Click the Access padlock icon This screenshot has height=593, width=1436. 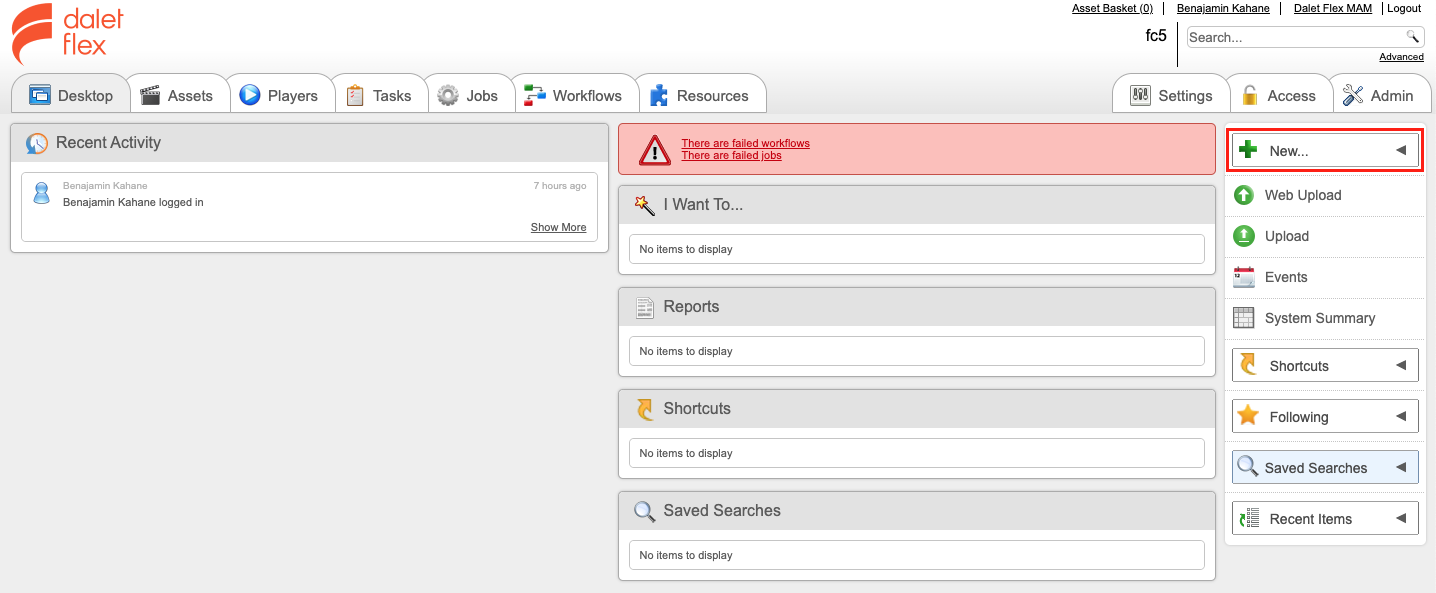coord(1250,96)
